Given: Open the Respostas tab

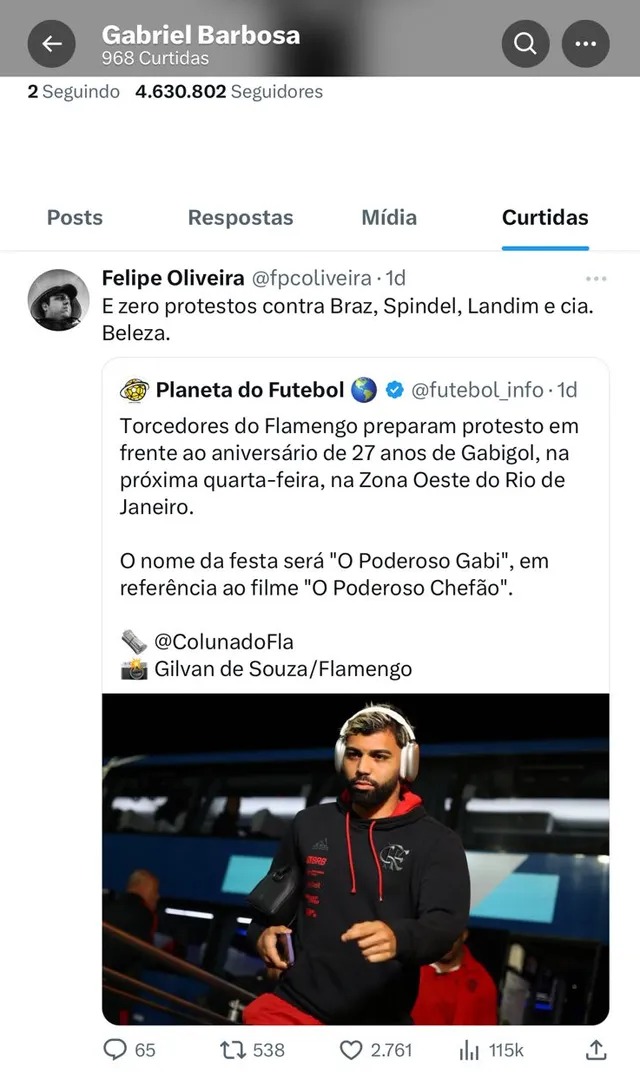Looking at the screenshot, I should click(x=240, y=217).
